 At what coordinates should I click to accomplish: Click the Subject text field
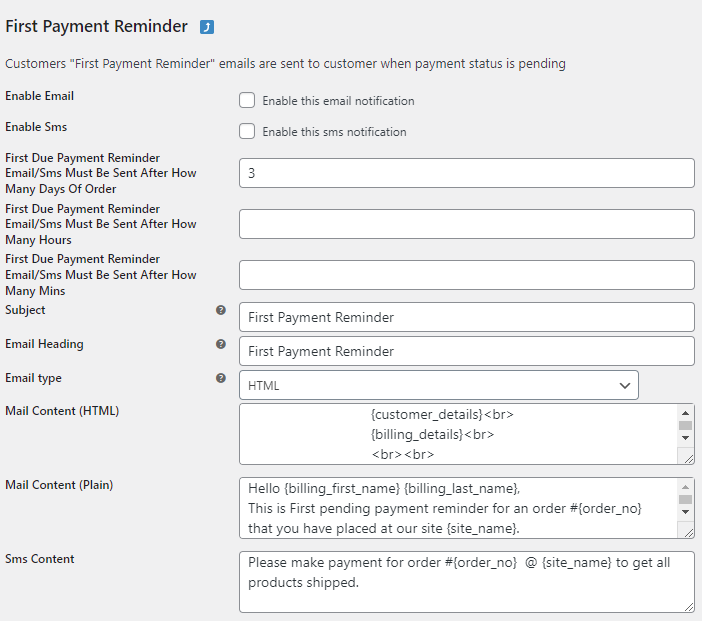coord(467,317)
